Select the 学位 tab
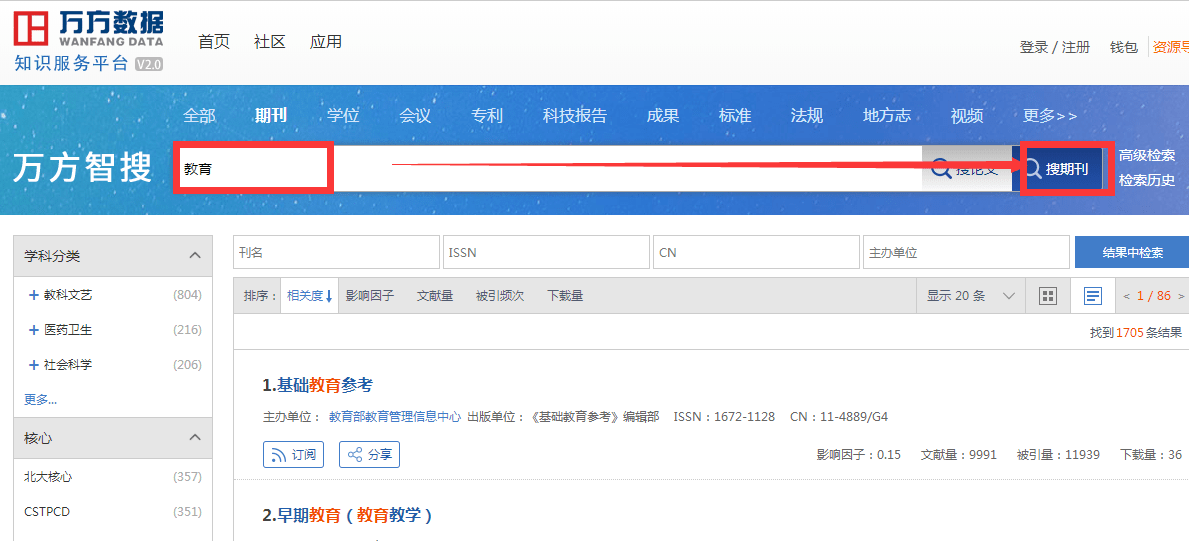 [344, 115]
